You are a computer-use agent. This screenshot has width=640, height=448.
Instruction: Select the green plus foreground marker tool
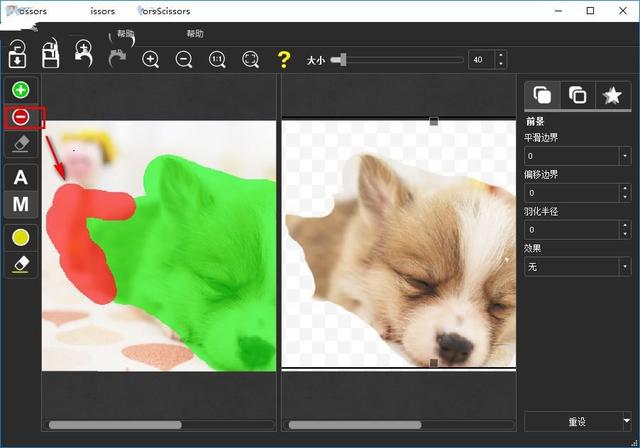point(20,90)
